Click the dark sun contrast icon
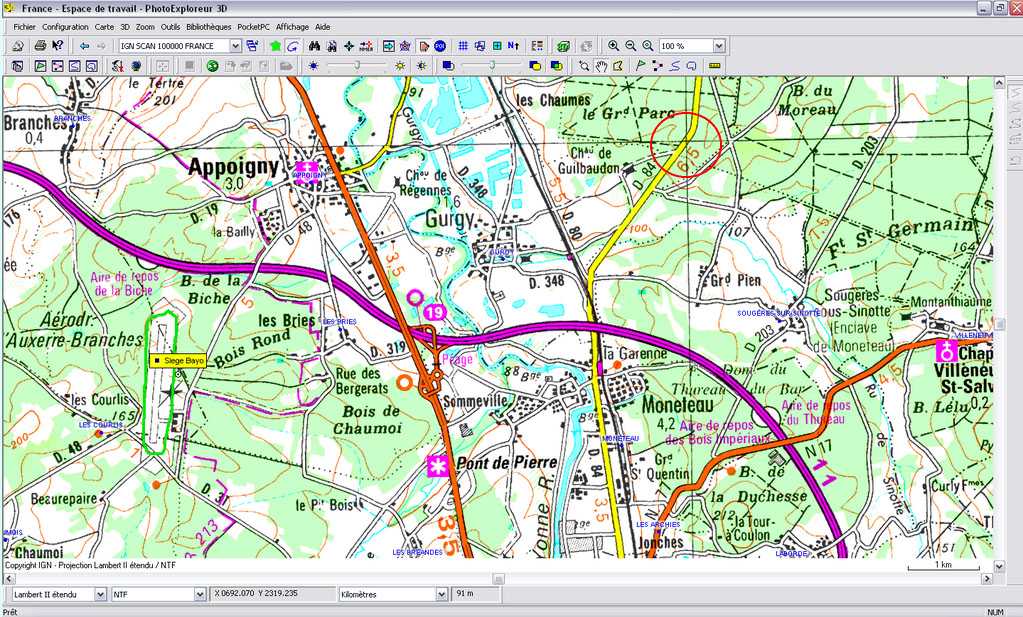Screen dimensions: 1023x617 click(421, 65)
